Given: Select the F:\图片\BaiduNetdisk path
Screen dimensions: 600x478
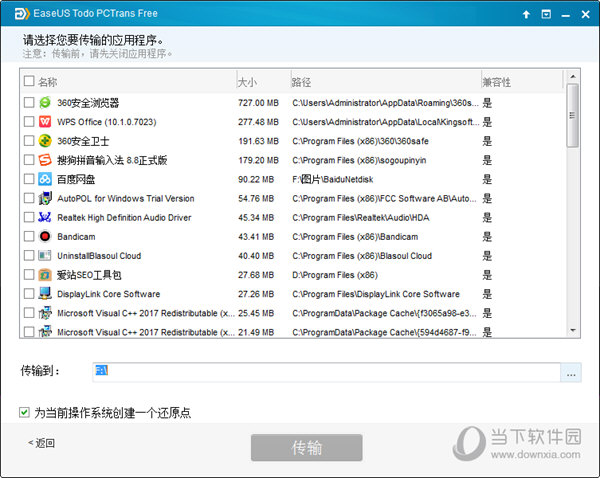Looking at the screenshot, I should tap(333, 179).
